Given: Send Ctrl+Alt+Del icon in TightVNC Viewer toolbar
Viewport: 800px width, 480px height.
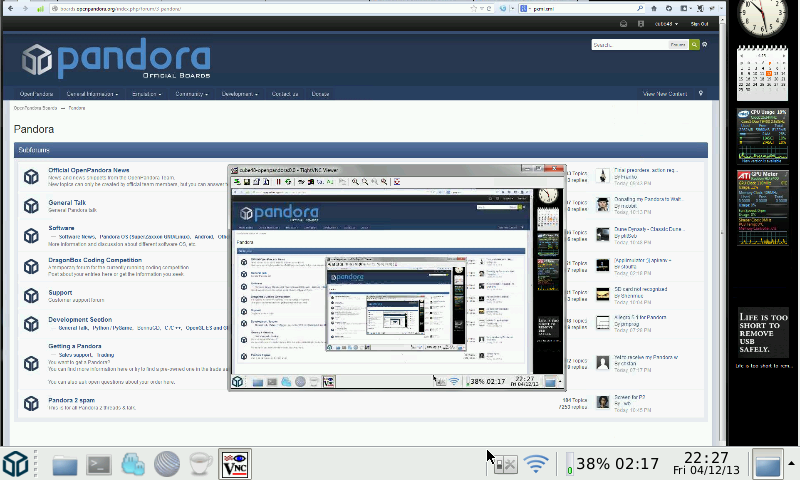Looking at the screenshot, I should [x=301, y=182].
